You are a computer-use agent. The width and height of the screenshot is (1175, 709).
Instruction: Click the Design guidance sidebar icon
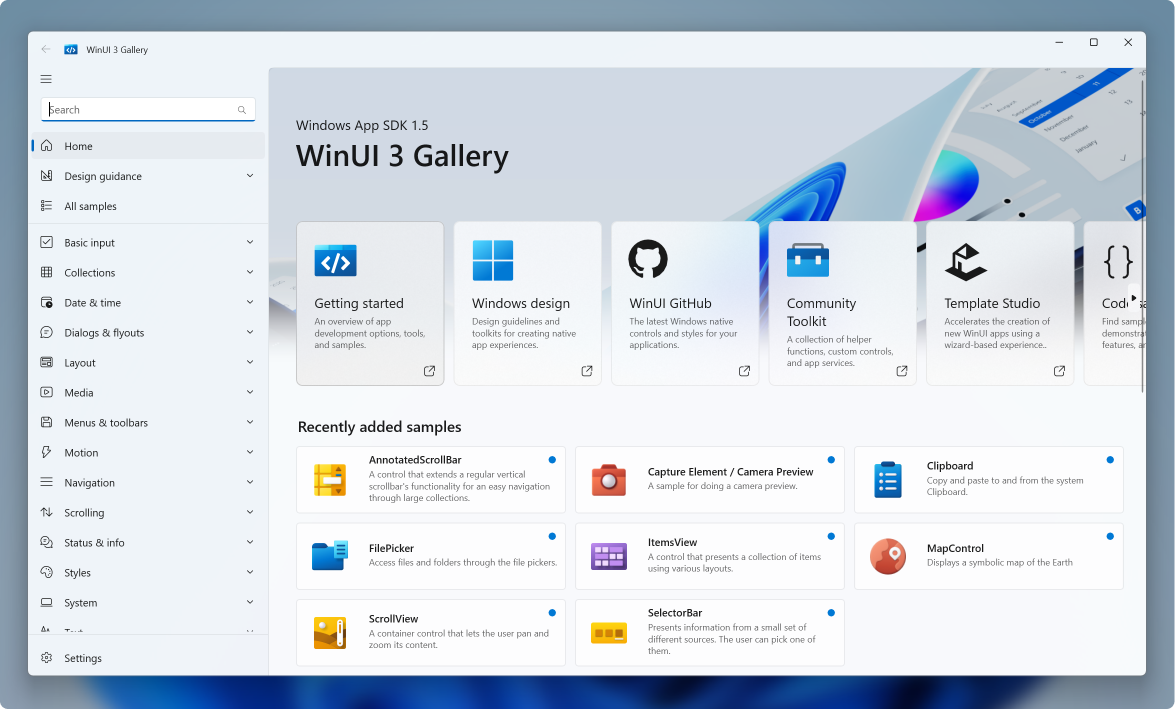click(46, 175)
